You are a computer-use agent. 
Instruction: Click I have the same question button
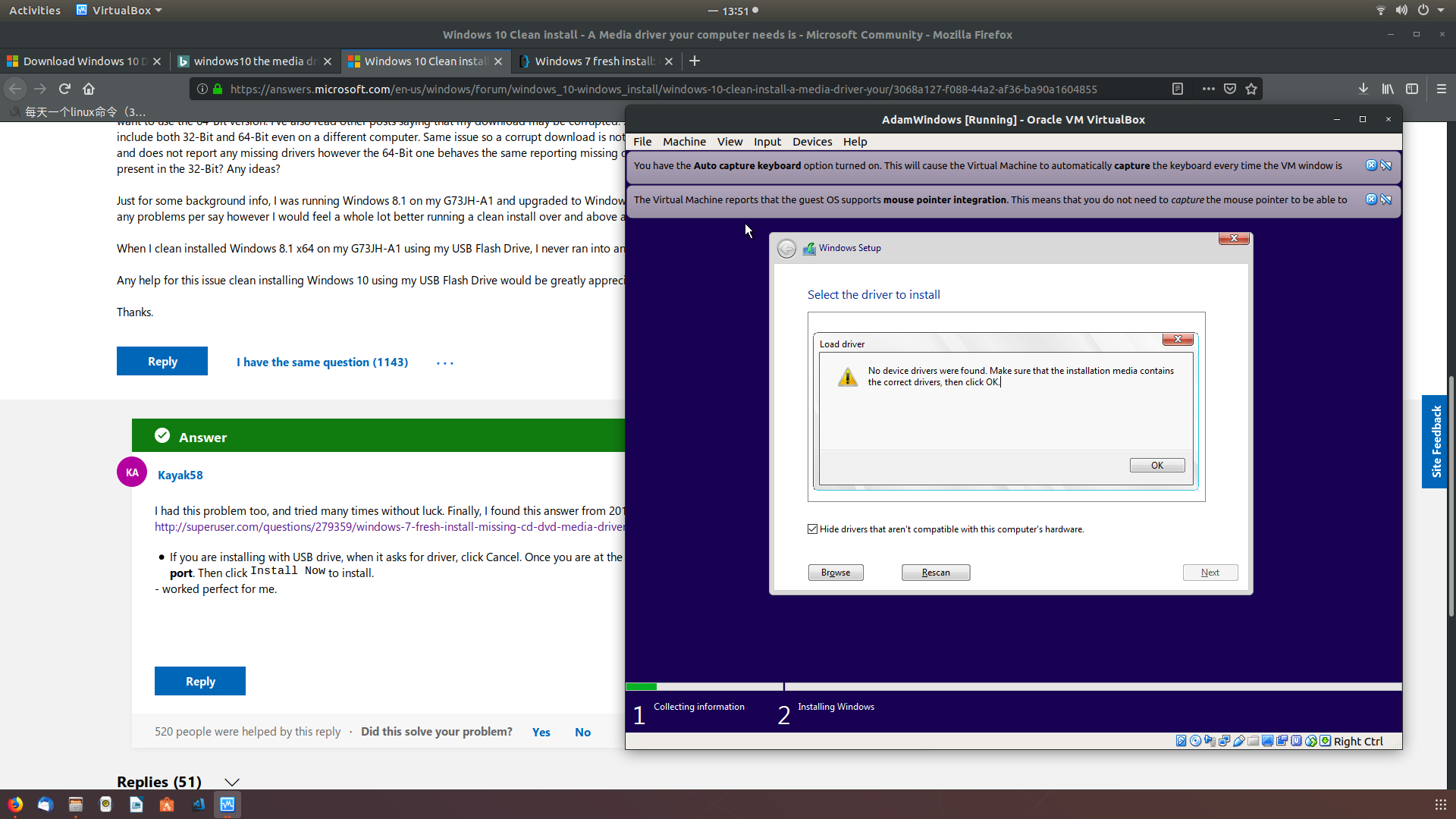pos(321,361)
